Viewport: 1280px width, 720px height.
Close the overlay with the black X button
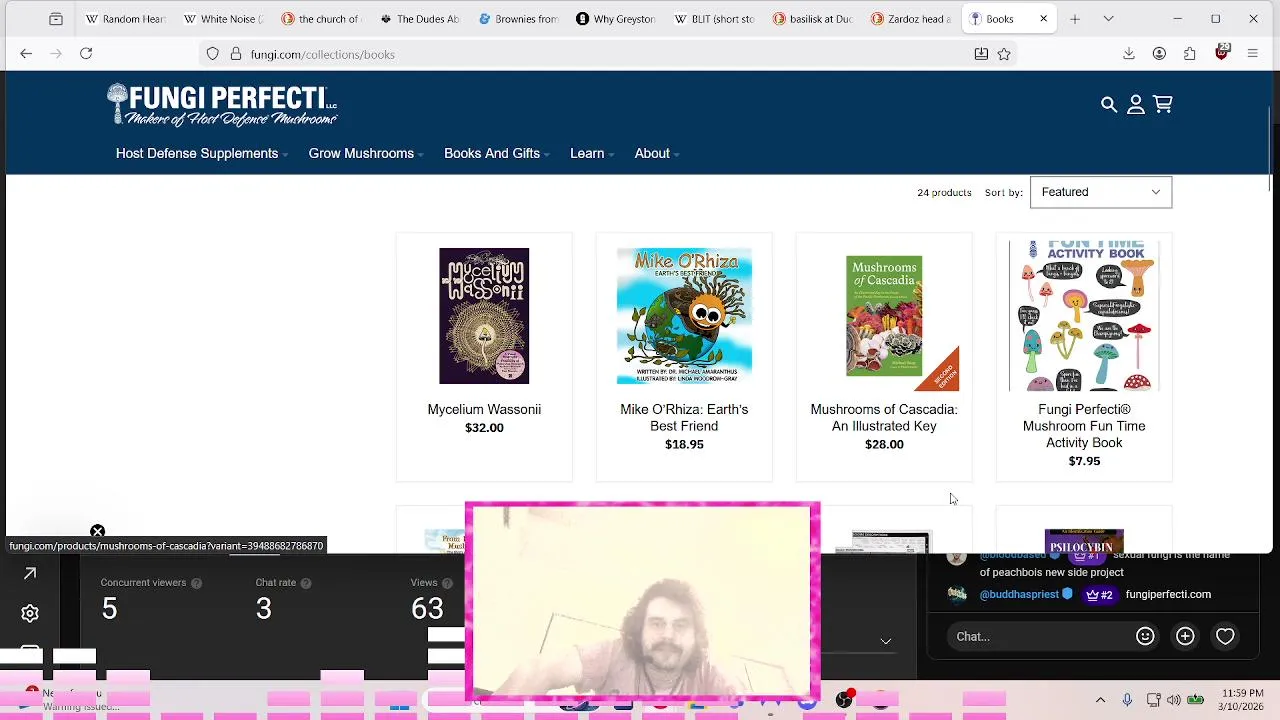click(x=97, y=531)
